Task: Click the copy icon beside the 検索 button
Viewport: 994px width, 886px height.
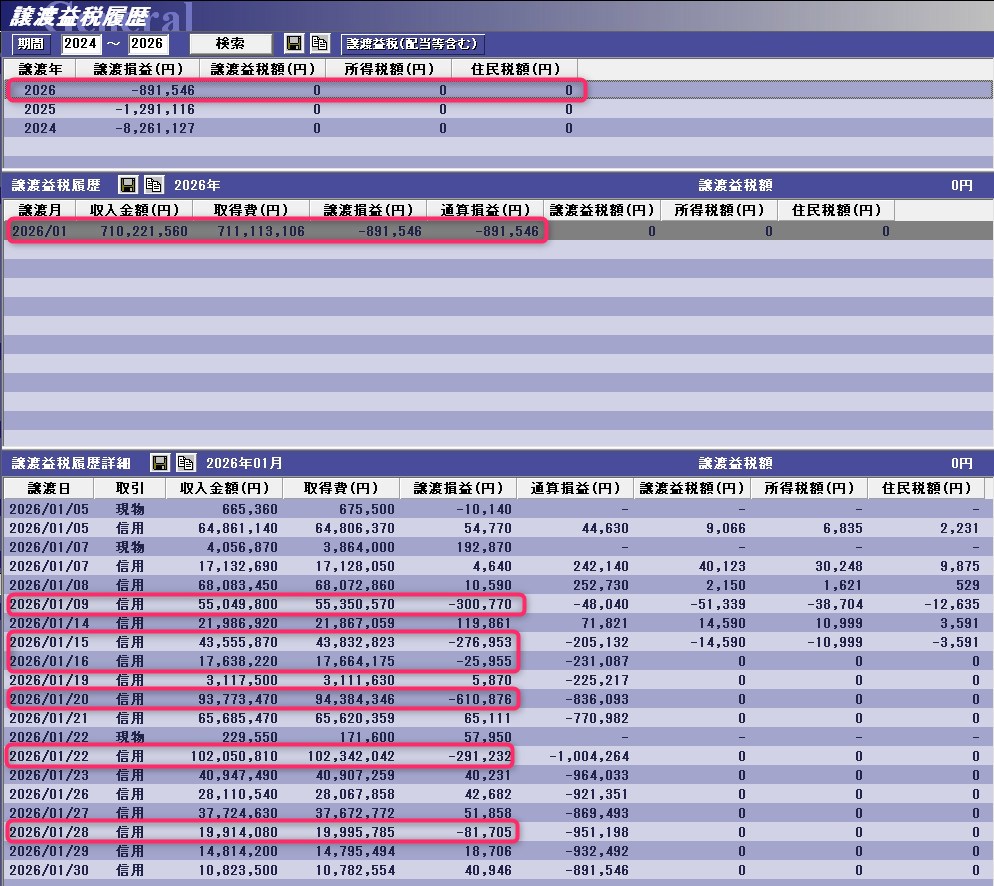Action: 319,44
